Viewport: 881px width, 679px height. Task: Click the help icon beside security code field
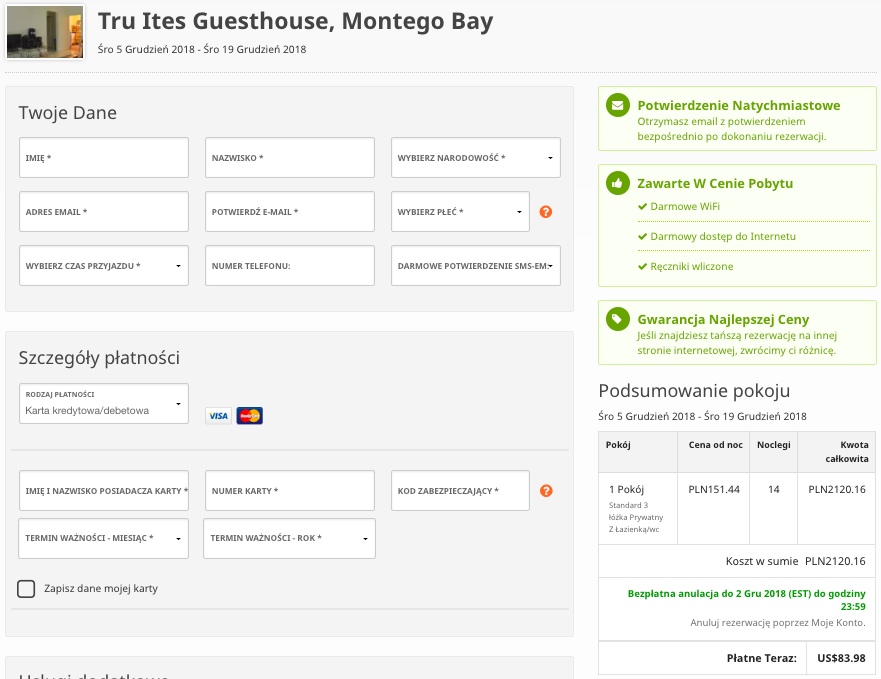pyautogui.click(x=546, y=491)
